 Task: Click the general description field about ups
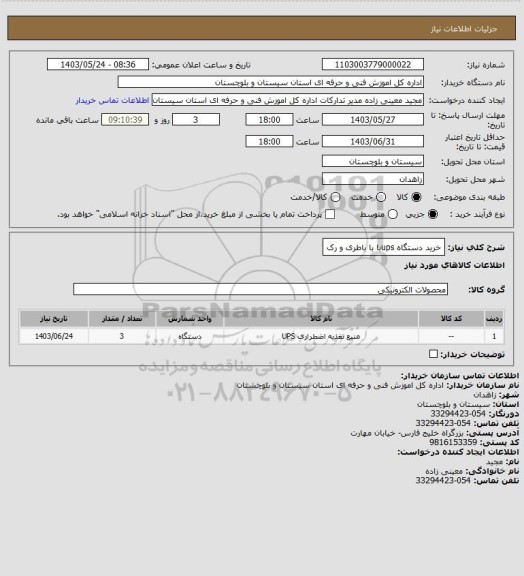point(383,247)
